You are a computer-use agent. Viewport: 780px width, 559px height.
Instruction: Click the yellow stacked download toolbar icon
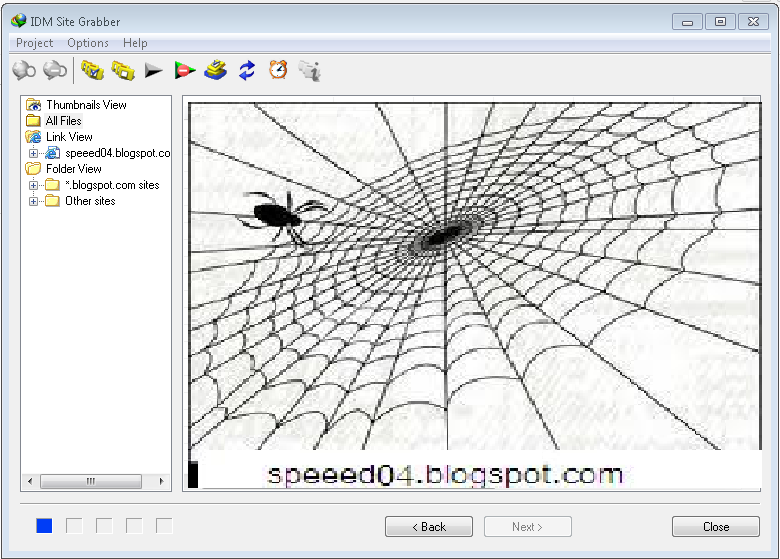point(215,70)
